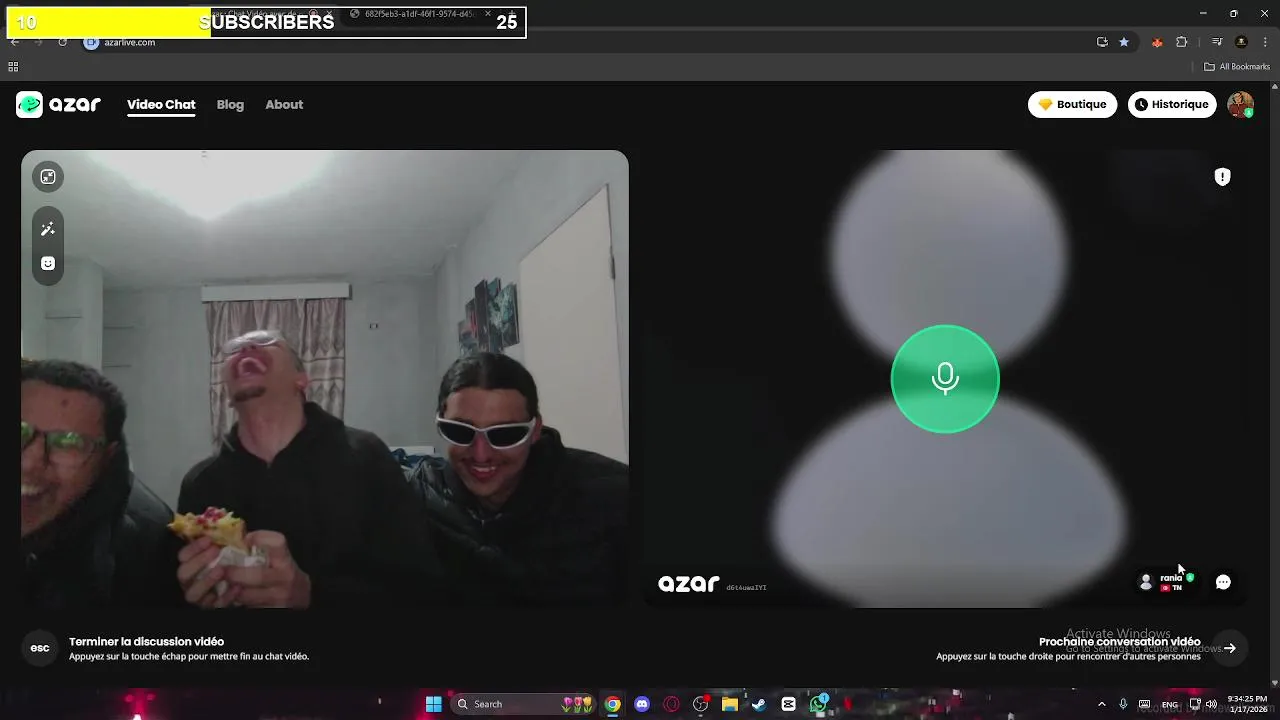Viewport: 1280px width, 720px height.
Task: Click next conversation arrow button
Action: (x=1230, y=648)
